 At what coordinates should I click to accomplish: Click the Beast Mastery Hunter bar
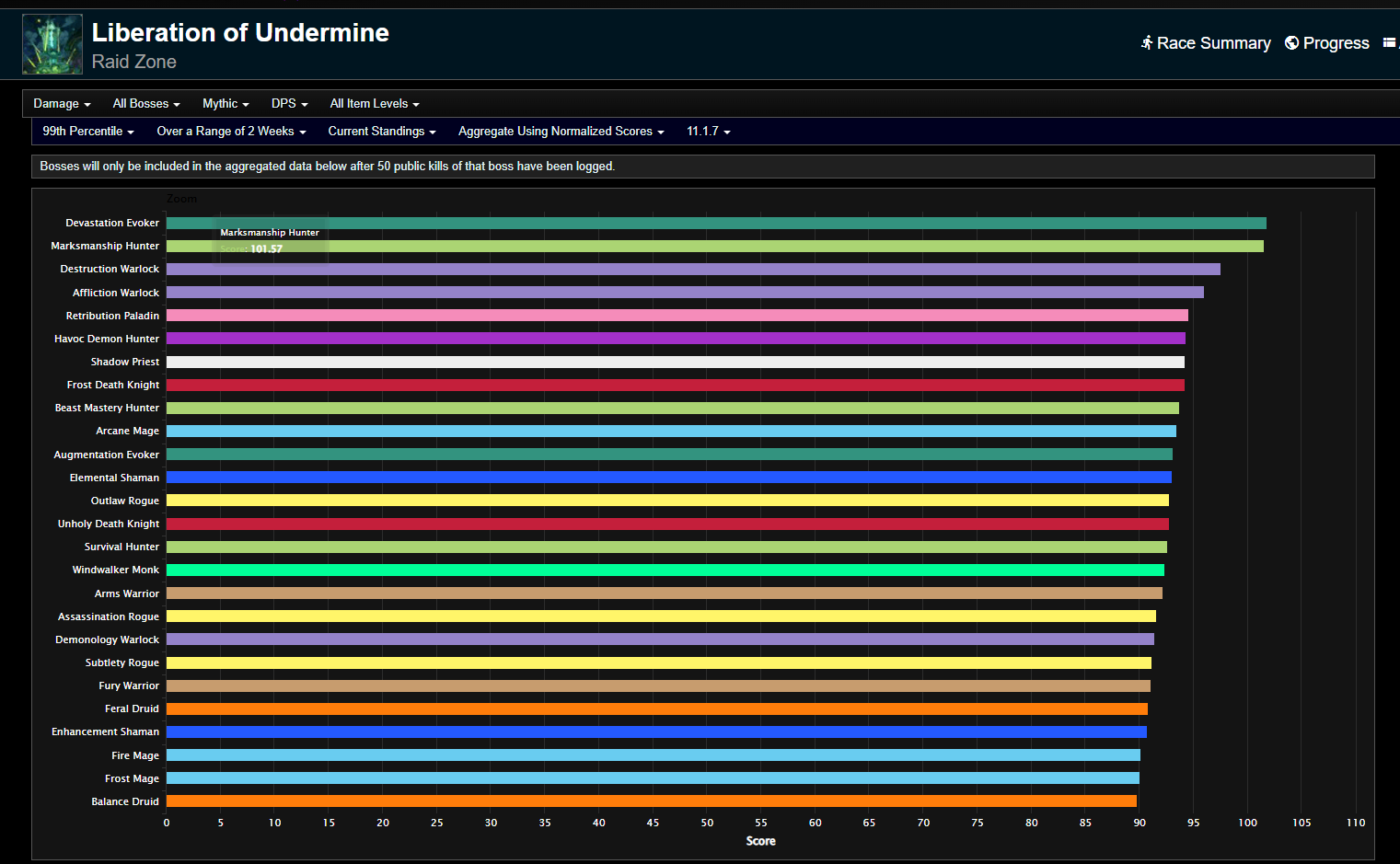coord(673,408)
